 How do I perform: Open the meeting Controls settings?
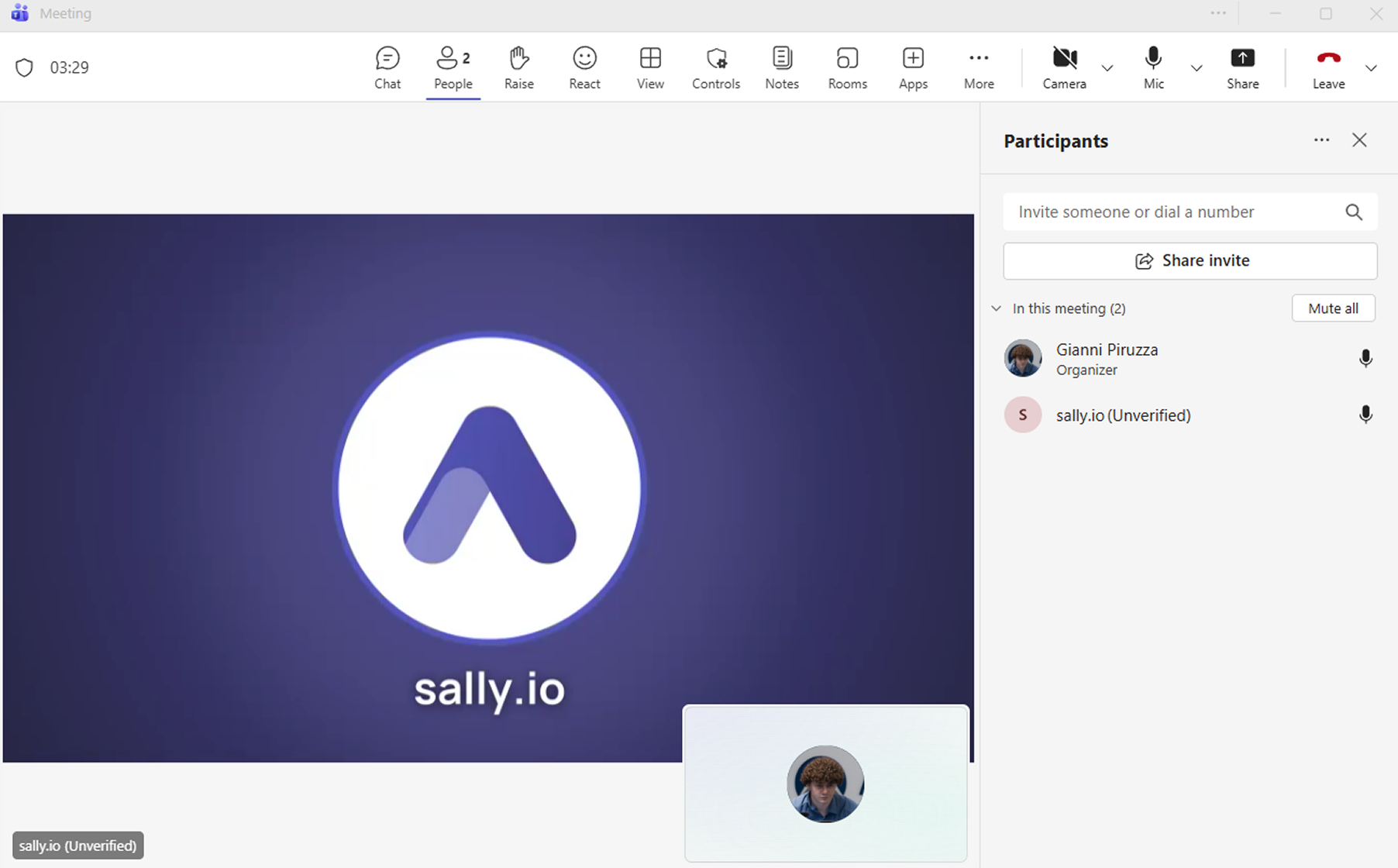pyautogui.click(x=715, y=67)
